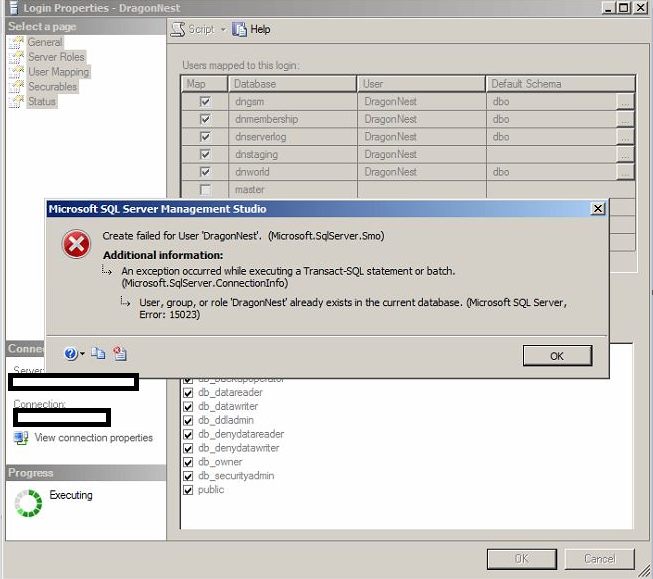
Task: Check the master database map checkbox
Action: [x=205, y=190]
